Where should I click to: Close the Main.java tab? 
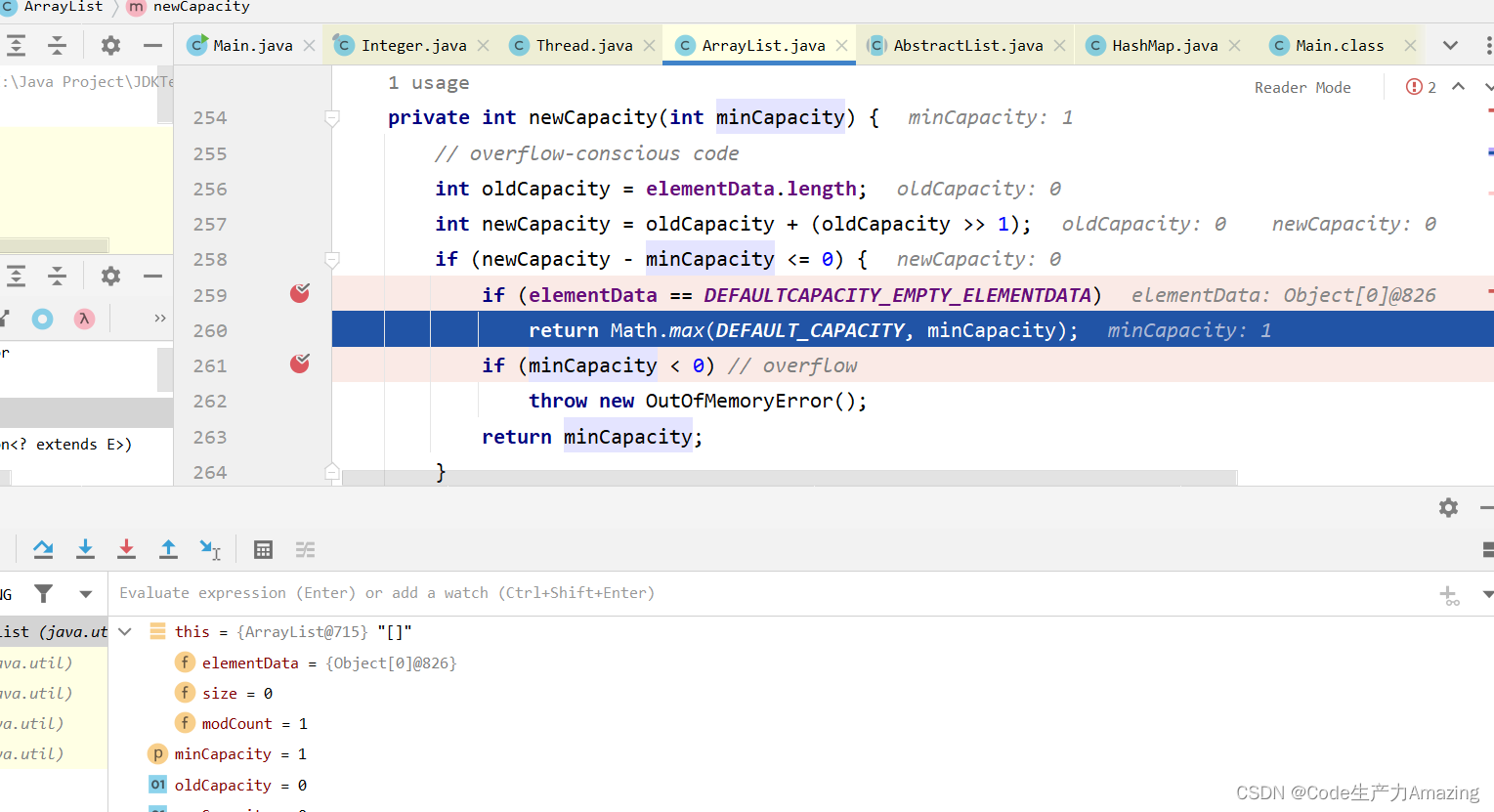coord(309,46)
